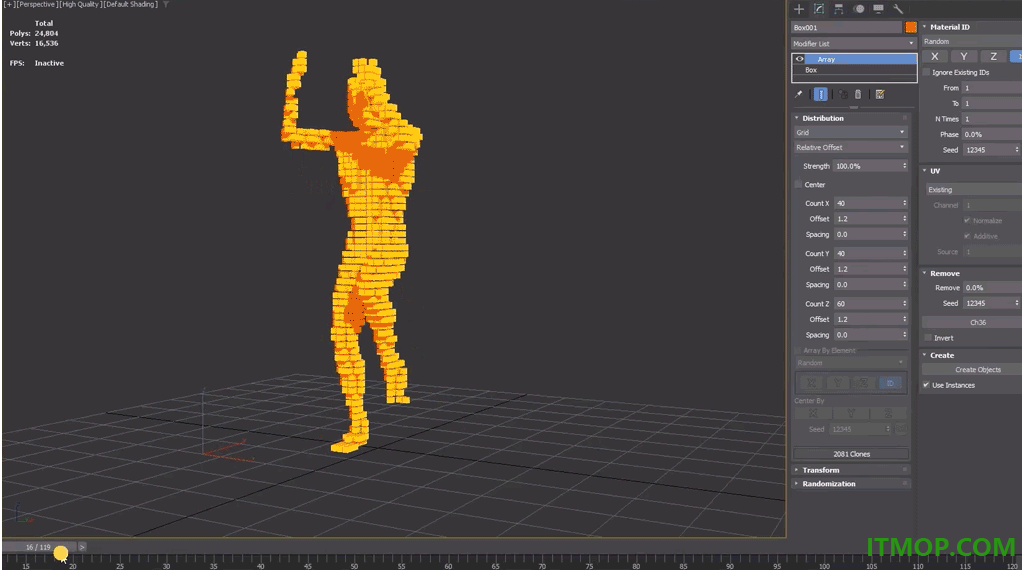
Task: Open the Create command panel tab
Action: (799, 9)
